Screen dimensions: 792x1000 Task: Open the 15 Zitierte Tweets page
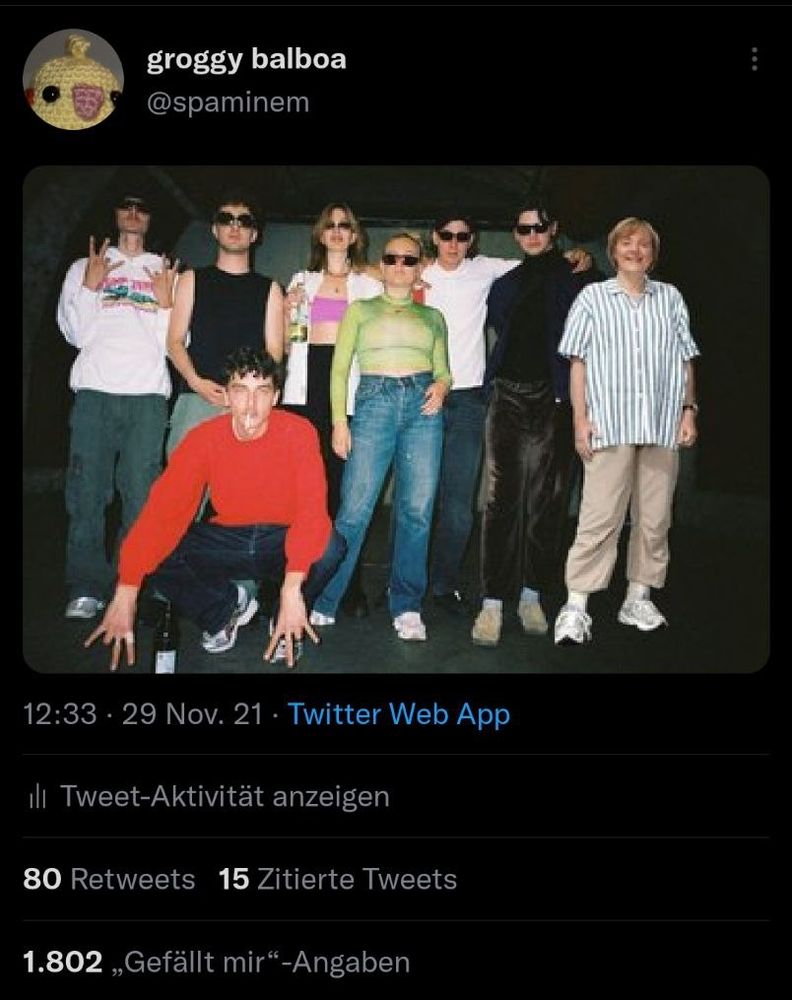click(337, 879)
